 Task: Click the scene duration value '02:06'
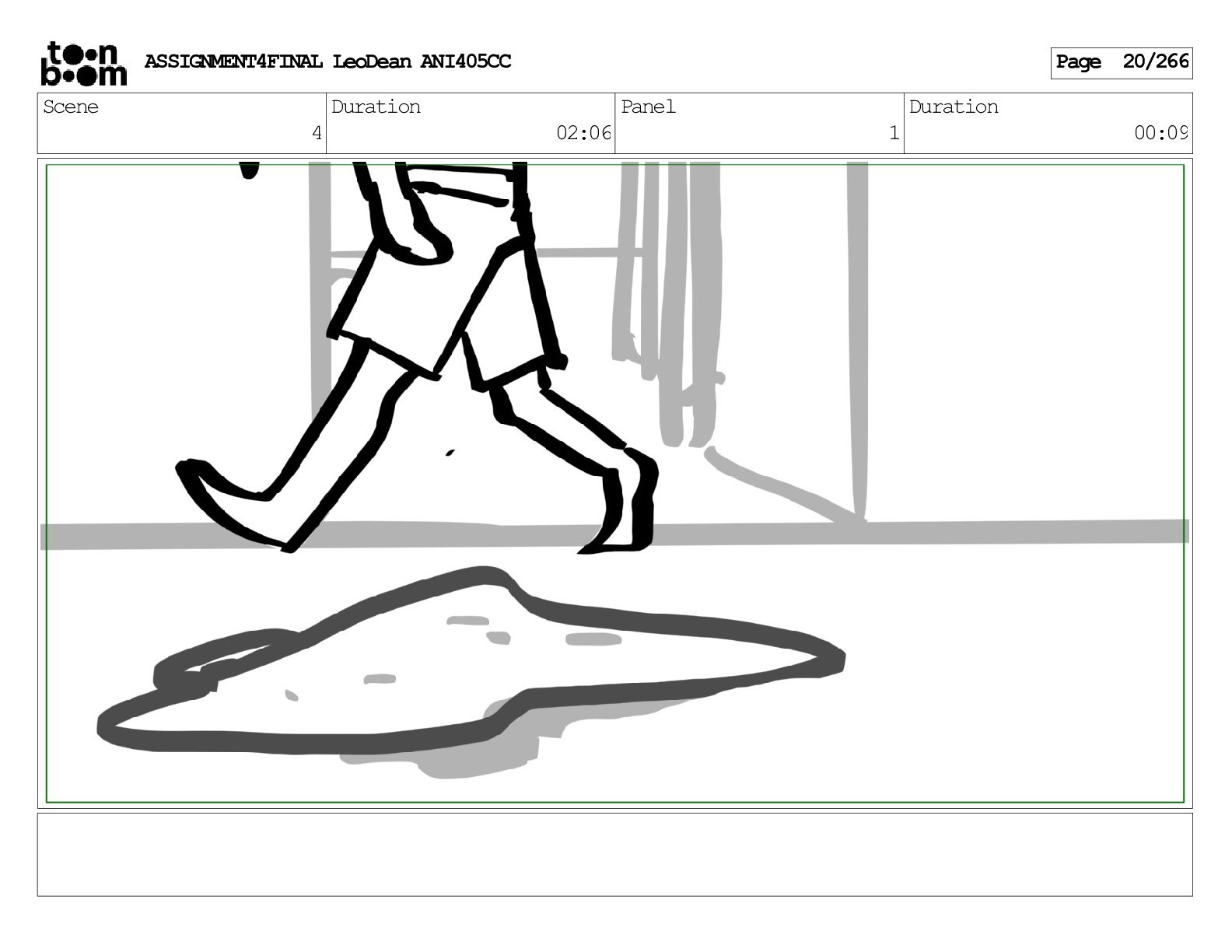point(584,133)
